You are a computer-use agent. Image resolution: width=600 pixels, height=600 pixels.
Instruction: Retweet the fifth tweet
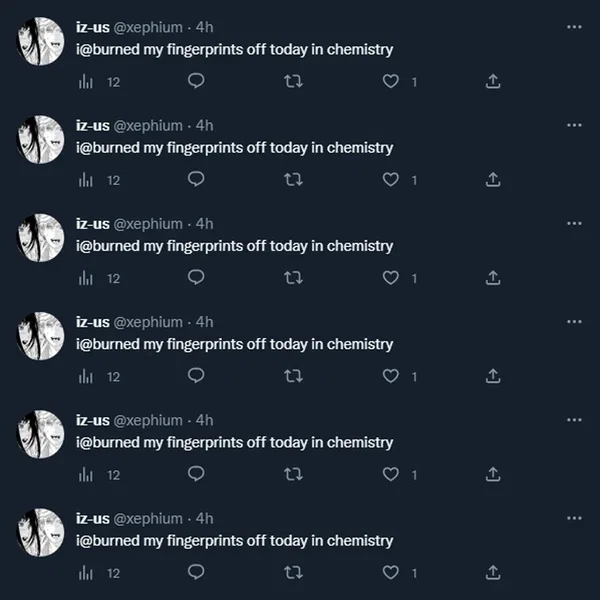pyautogui.click(x=293, y=474)
